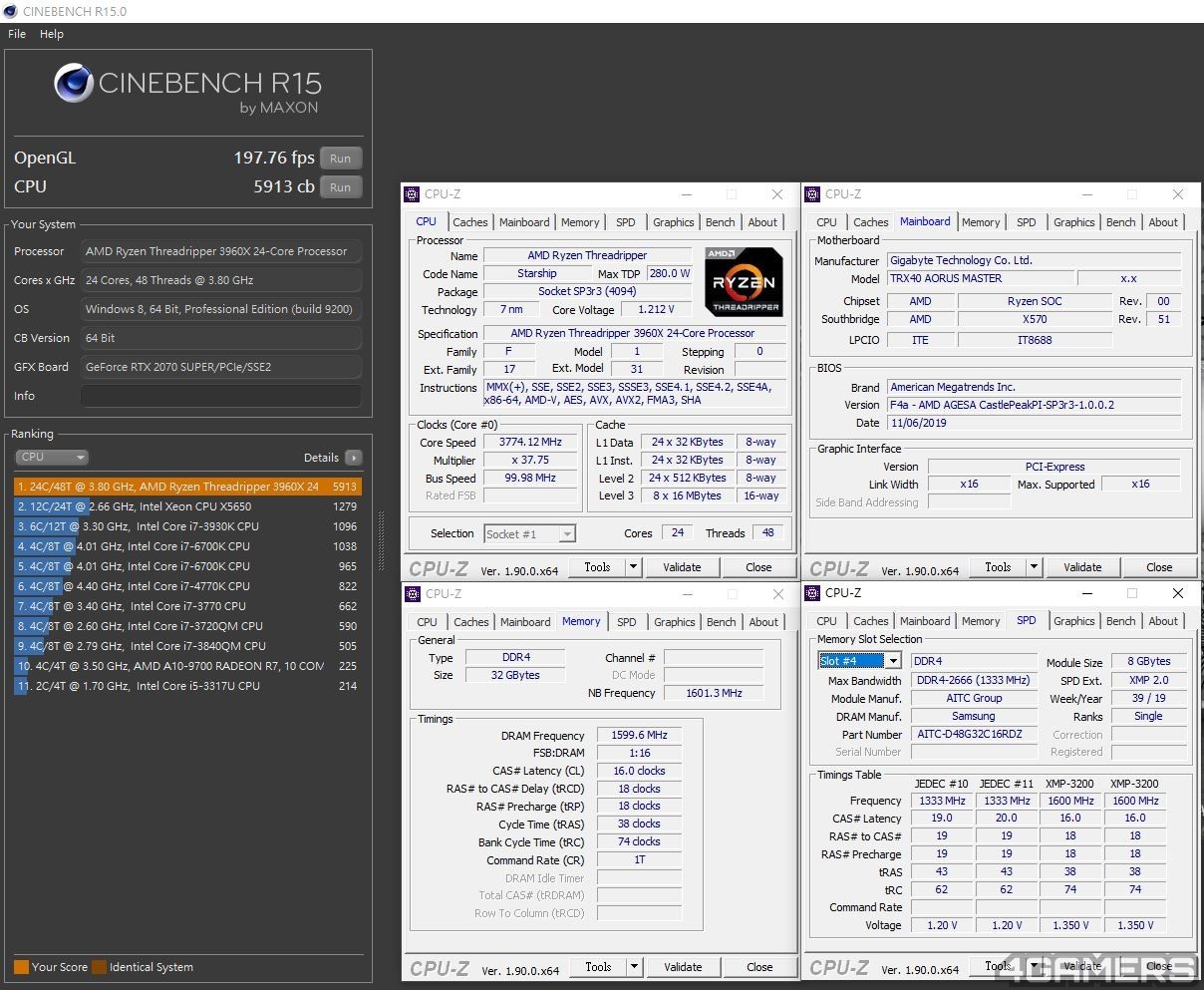
Task: Select the active Memory tab in the Timings window
Action: (581, 621)
